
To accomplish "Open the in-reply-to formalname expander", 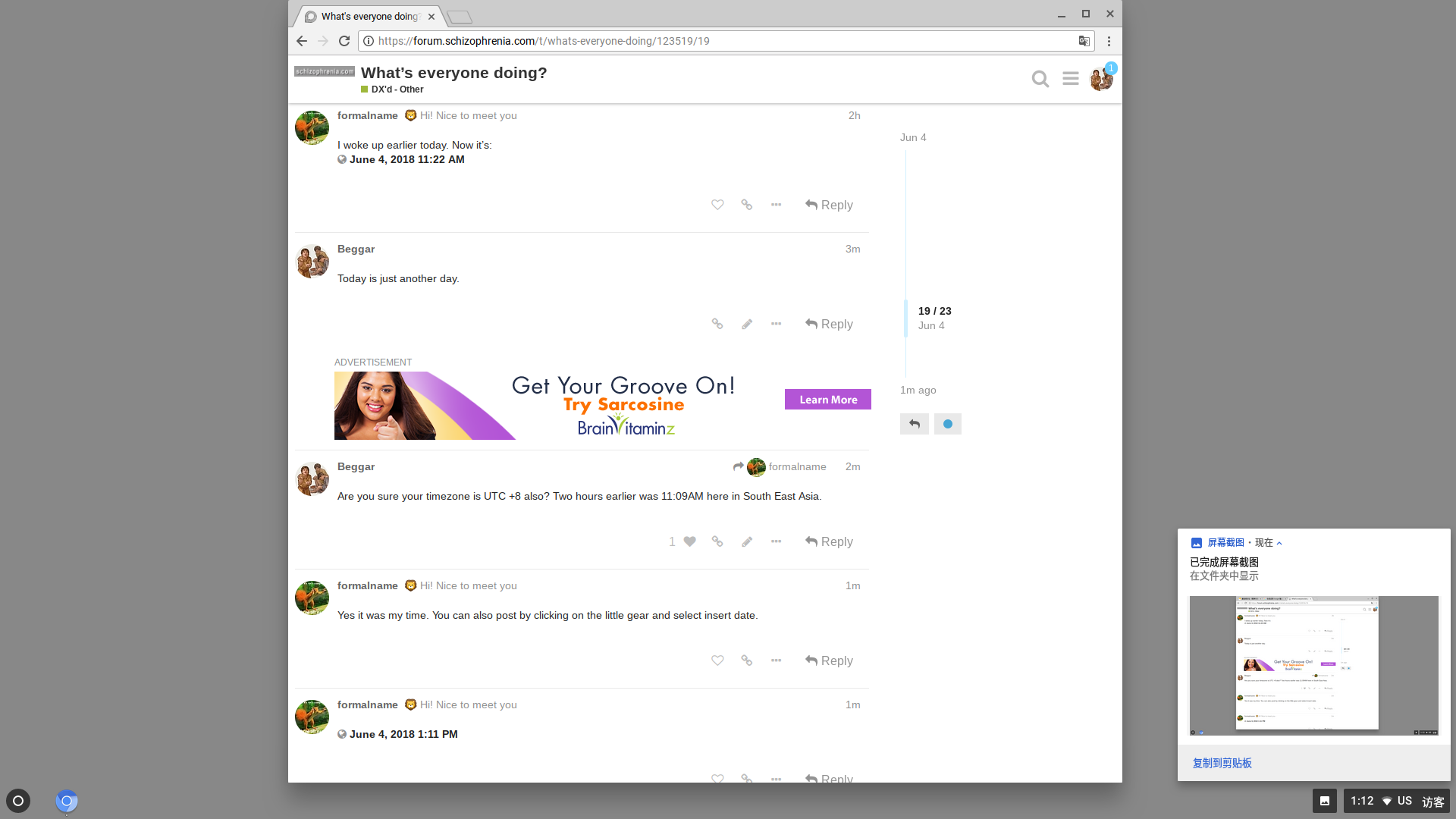I will coord(780,467).
